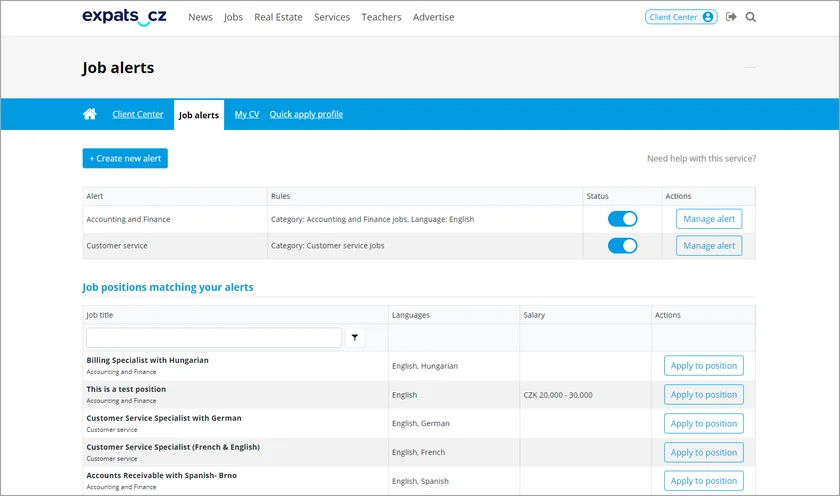The width and height of the screenshot is (840, 496).
Task: Manage the Accounting and Finance alert
Action: (x=709, y=219)
